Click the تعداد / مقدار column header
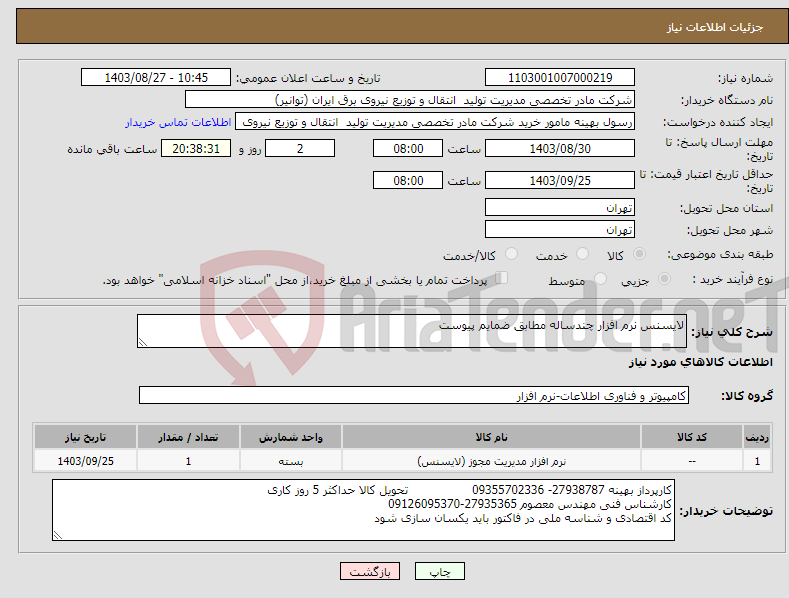The width and height of the screenshot is (789, 598). pyautogui.click(x=188, y=437)
